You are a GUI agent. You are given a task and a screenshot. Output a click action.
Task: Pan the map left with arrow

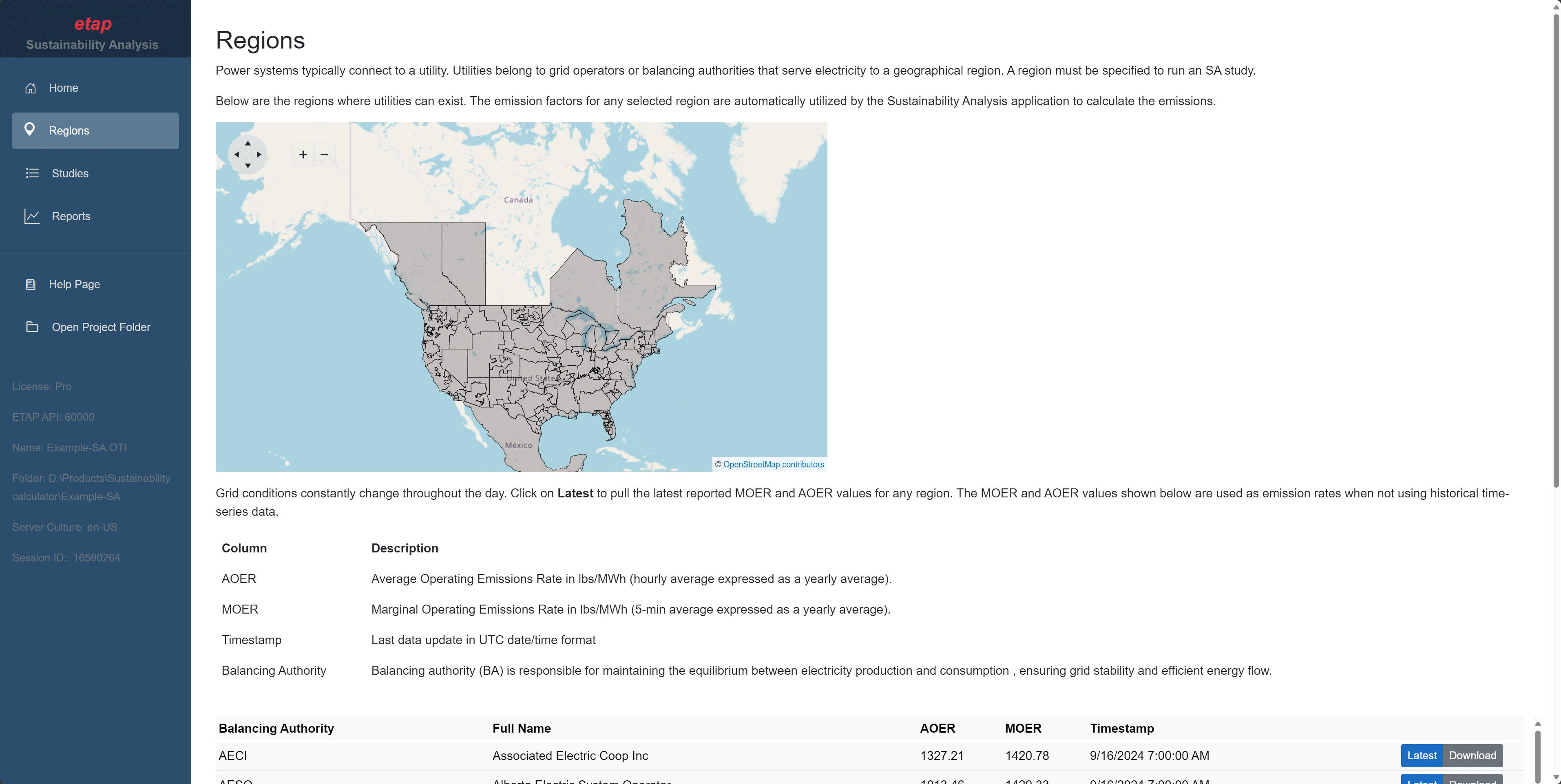coord(237,155)
